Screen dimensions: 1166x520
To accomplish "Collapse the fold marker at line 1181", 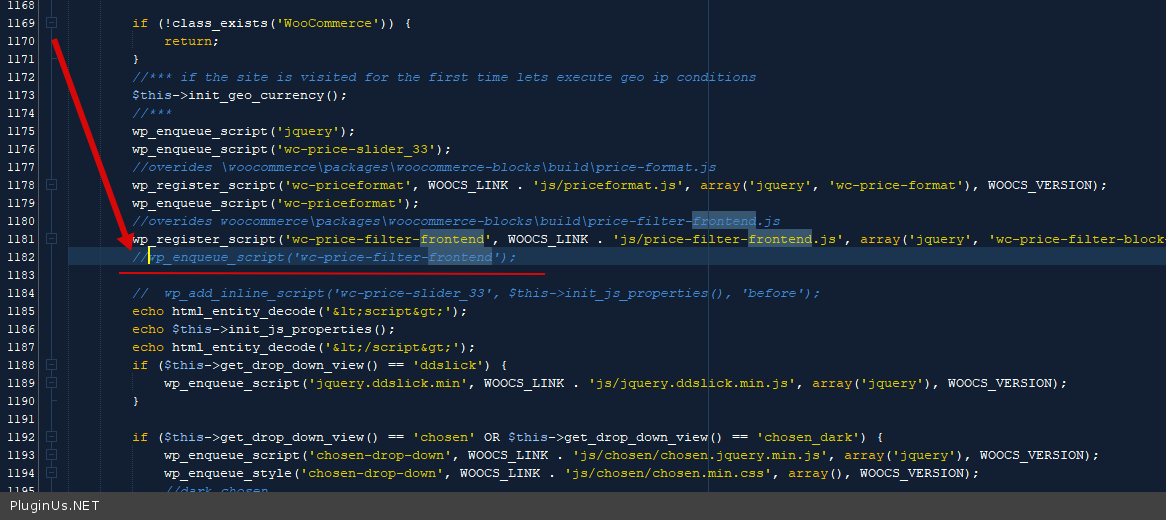I will [52, 239].
